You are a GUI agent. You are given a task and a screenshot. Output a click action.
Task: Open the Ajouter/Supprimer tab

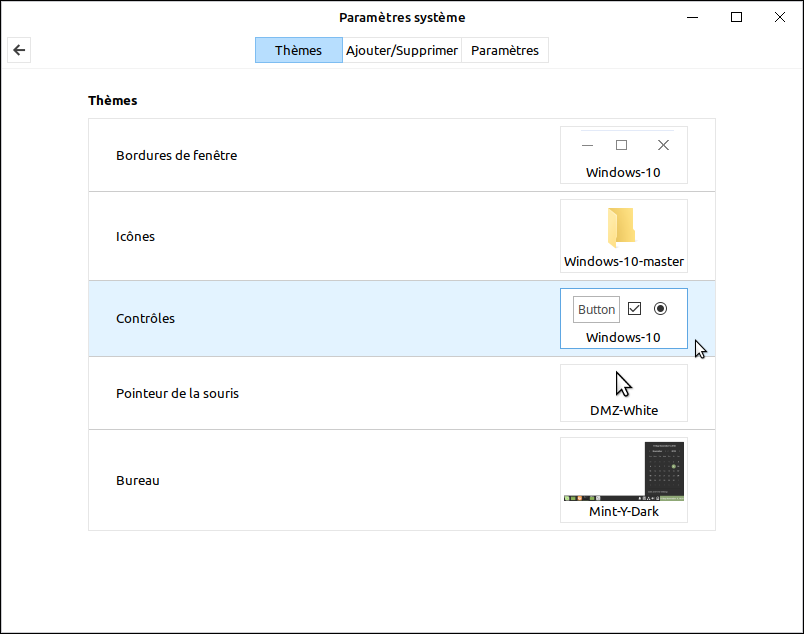[402, 51]
